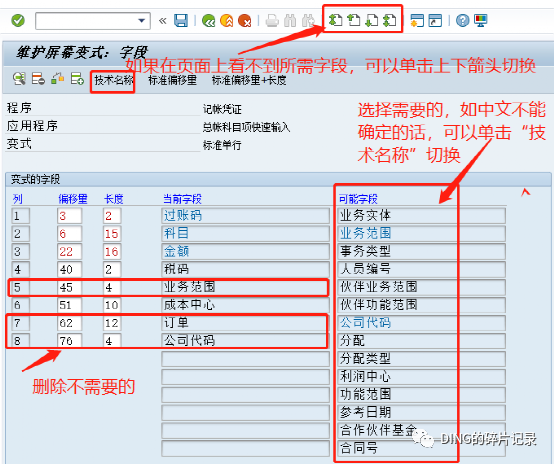Jump to Last Page icon
This screenshot has width=554, height=464.
389,20
